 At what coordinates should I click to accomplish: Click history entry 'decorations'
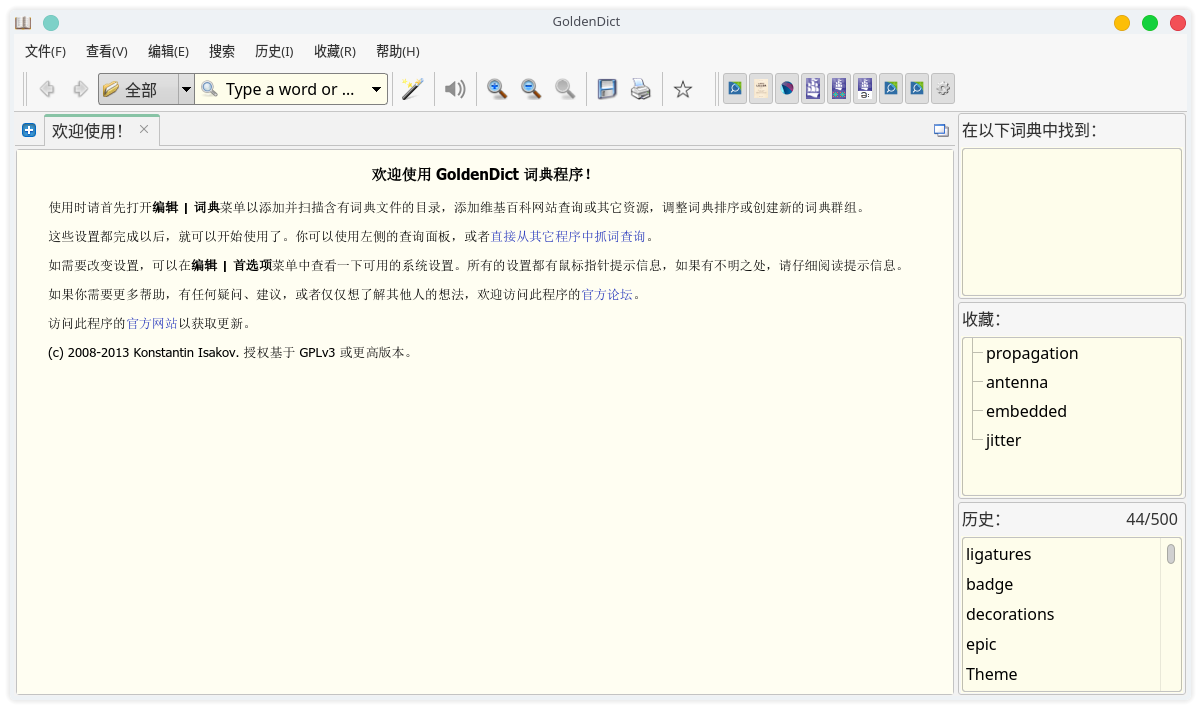click(x=1062, y=614)
